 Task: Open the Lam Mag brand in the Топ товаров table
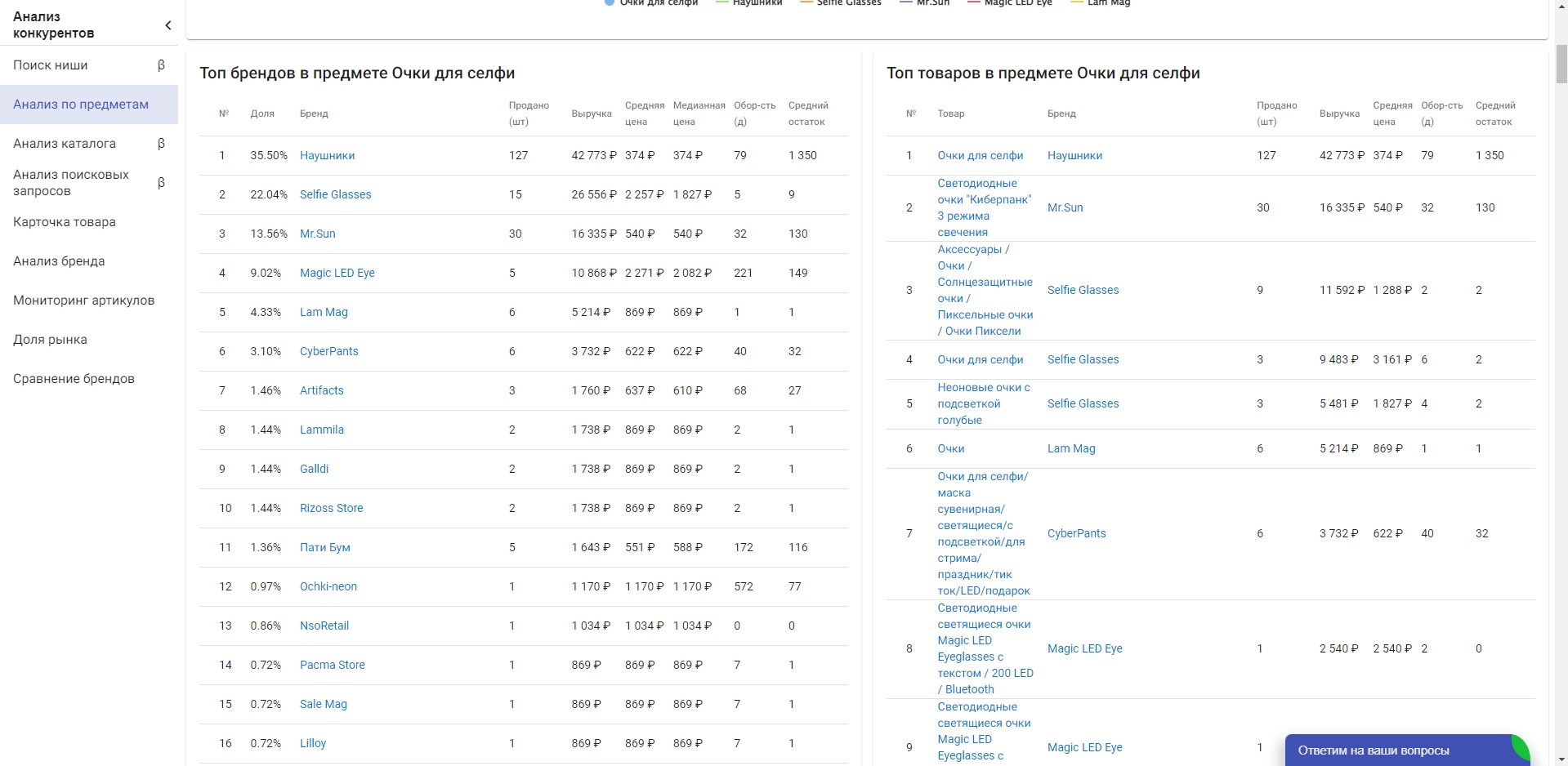point(1071,448)
